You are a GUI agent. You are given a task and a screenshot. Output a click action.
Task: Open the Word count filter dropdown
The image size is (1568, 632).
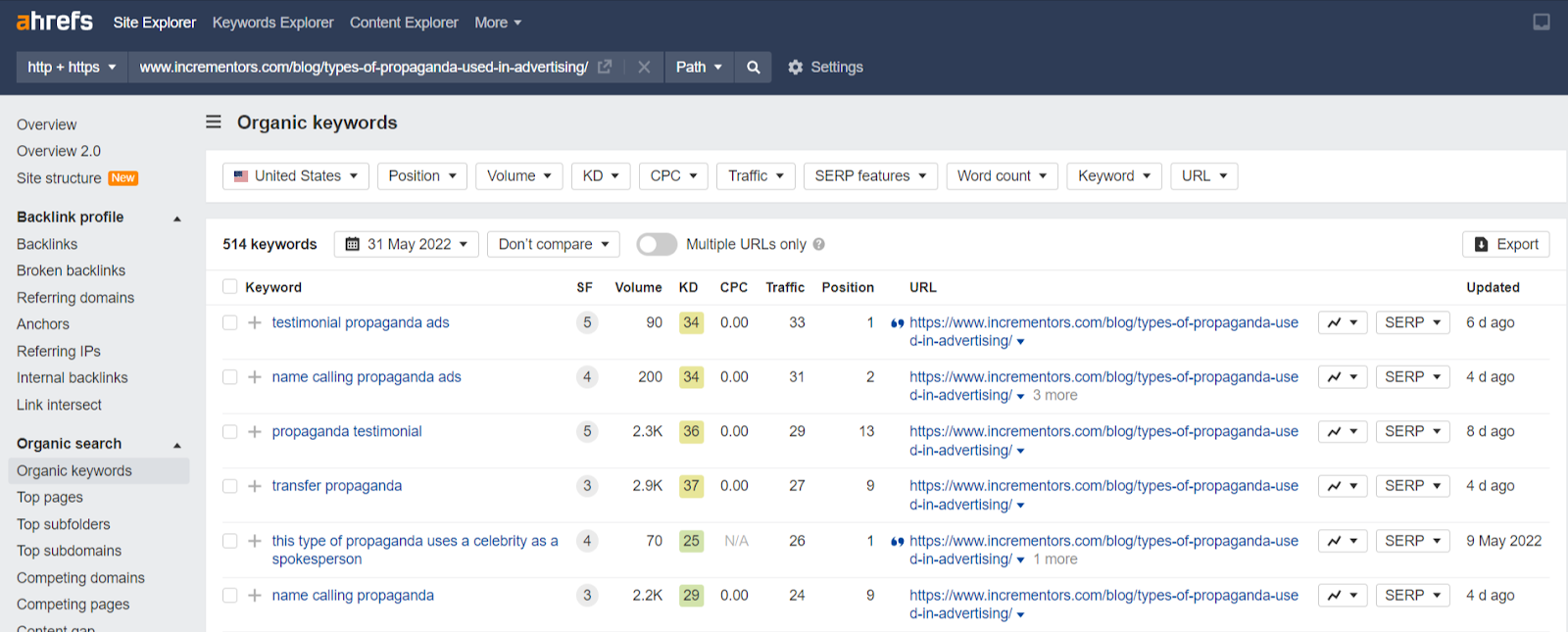pos(1002,176)
